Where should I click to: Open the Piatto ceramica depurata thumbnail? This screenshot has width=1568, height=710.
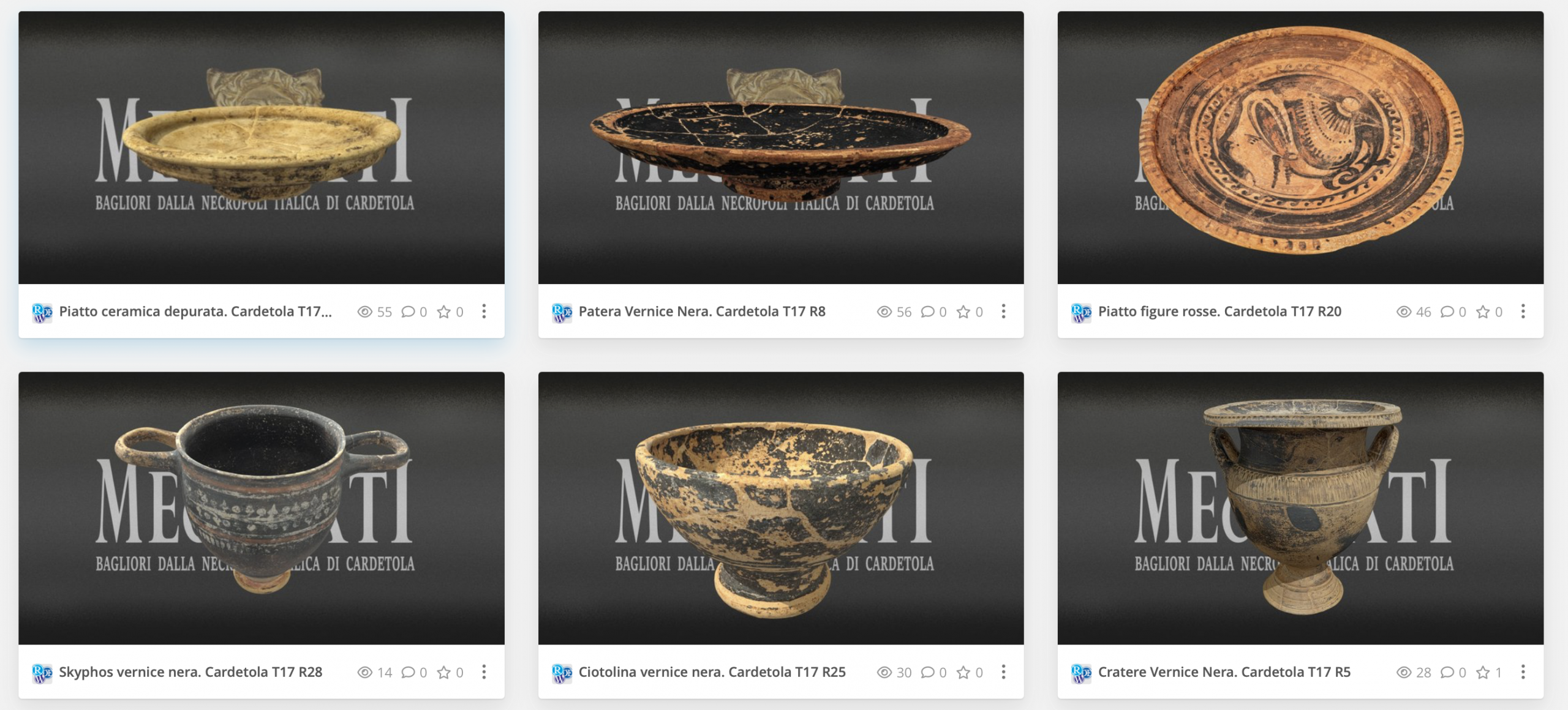pyautogui.click(x=262, y=148)
